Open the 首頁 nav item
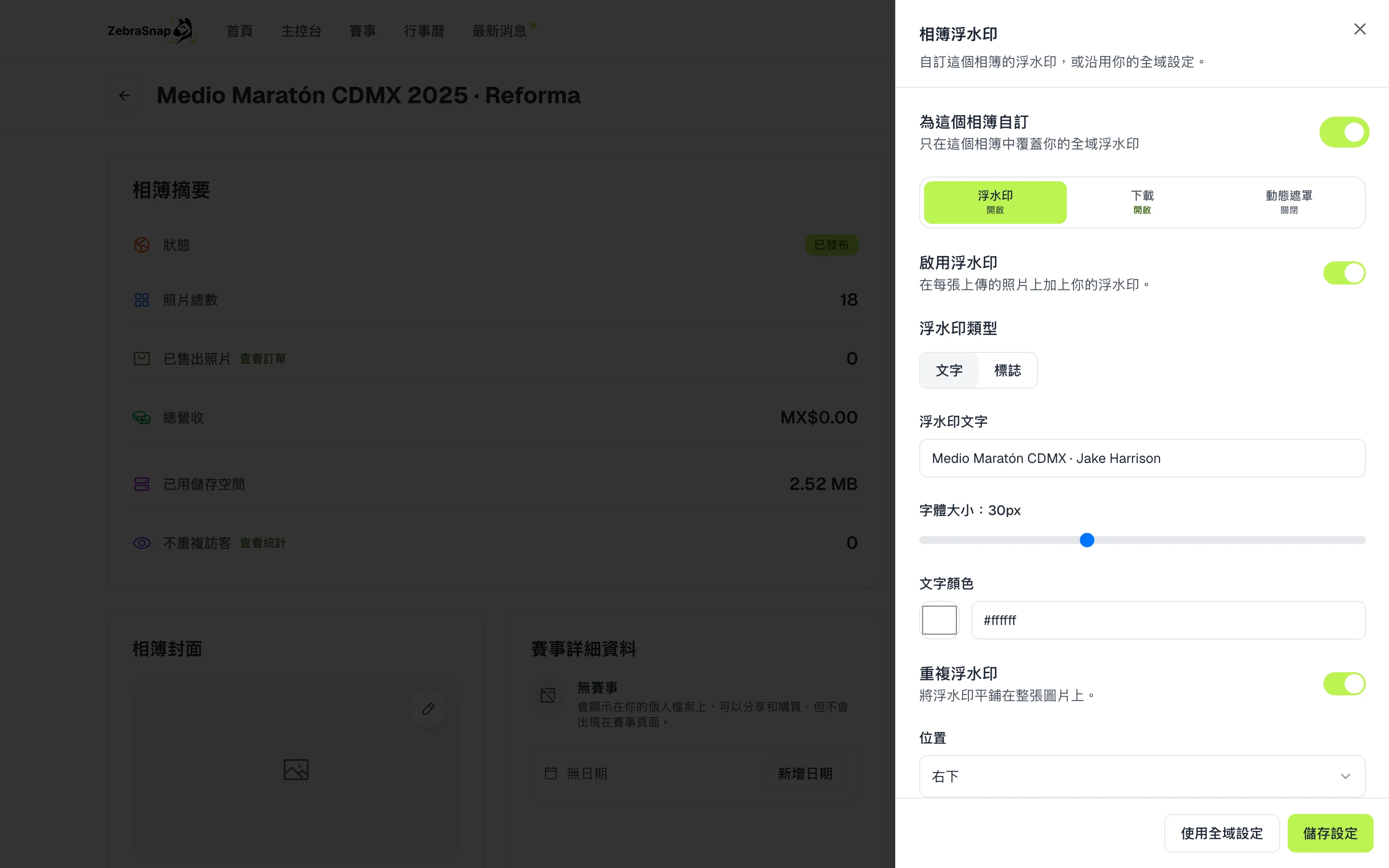1389x868 pixels. [x=239, y=31]
